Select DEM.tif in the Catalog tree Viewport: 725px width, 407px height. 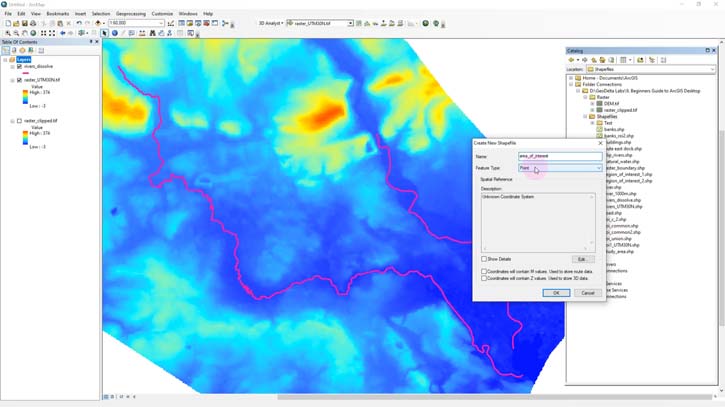coord(610,104)
